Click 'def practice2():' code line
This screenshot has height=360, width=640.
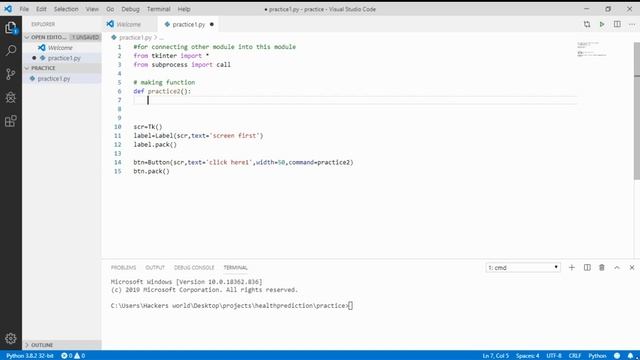click(162, 91)
